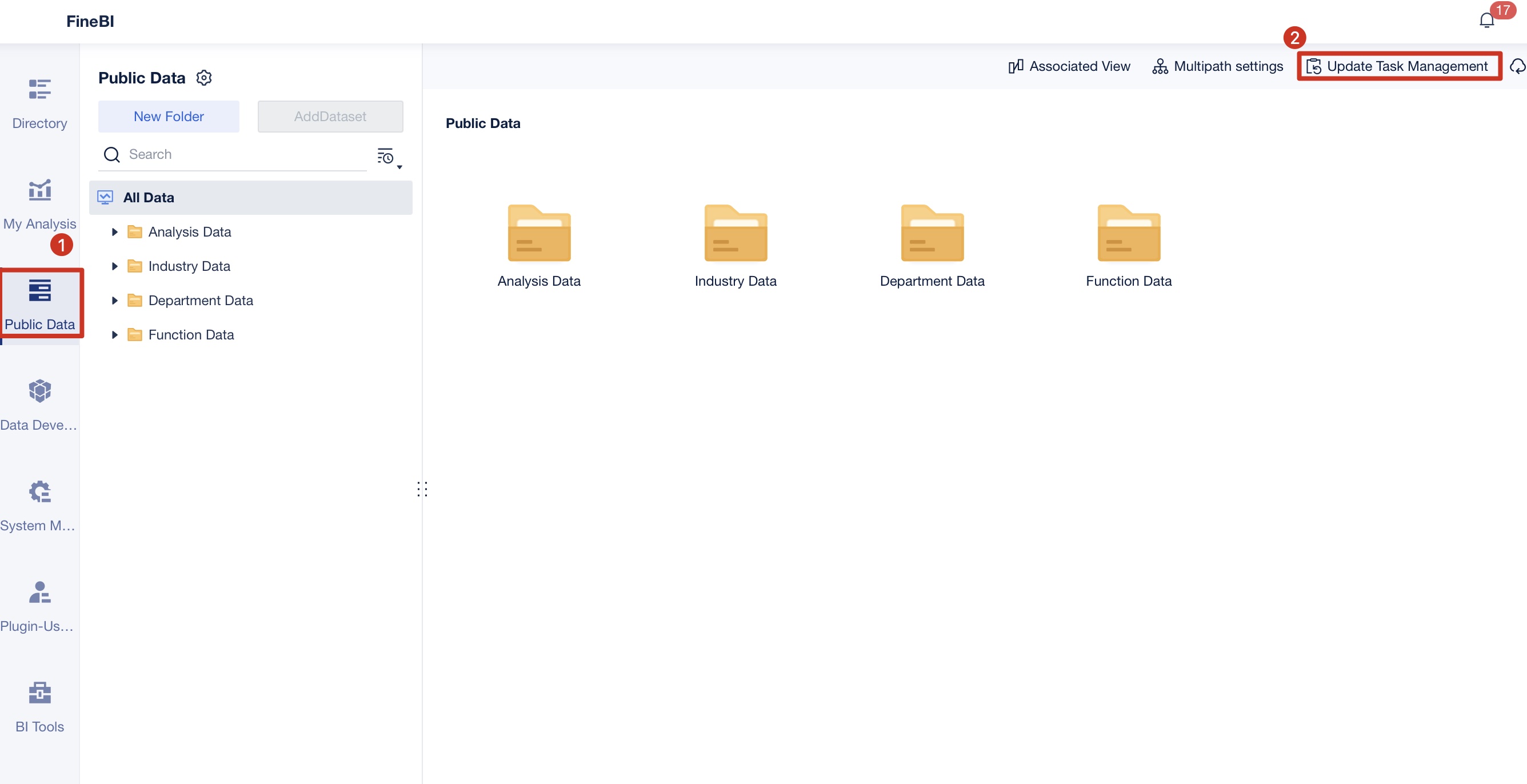Open Update Task Management
Image resolution: width=1527 pixels, height=784 pixels.
(x=1398, y=66)
